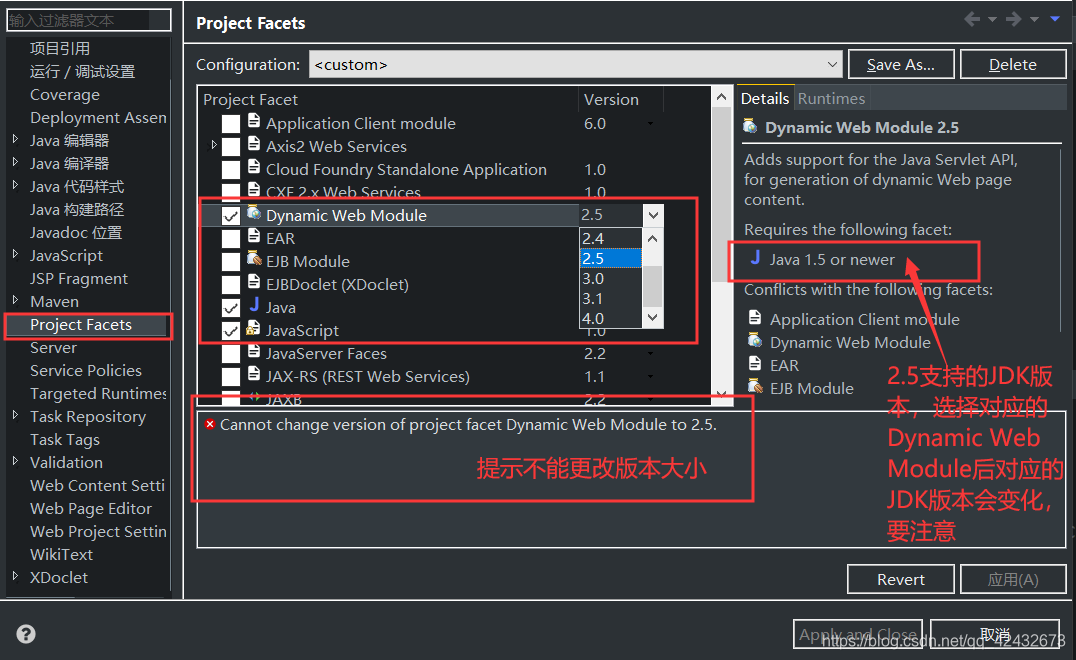
Task: Click the Cloud Foundry Standalone Application icon
Action: [x=254, y=167]
